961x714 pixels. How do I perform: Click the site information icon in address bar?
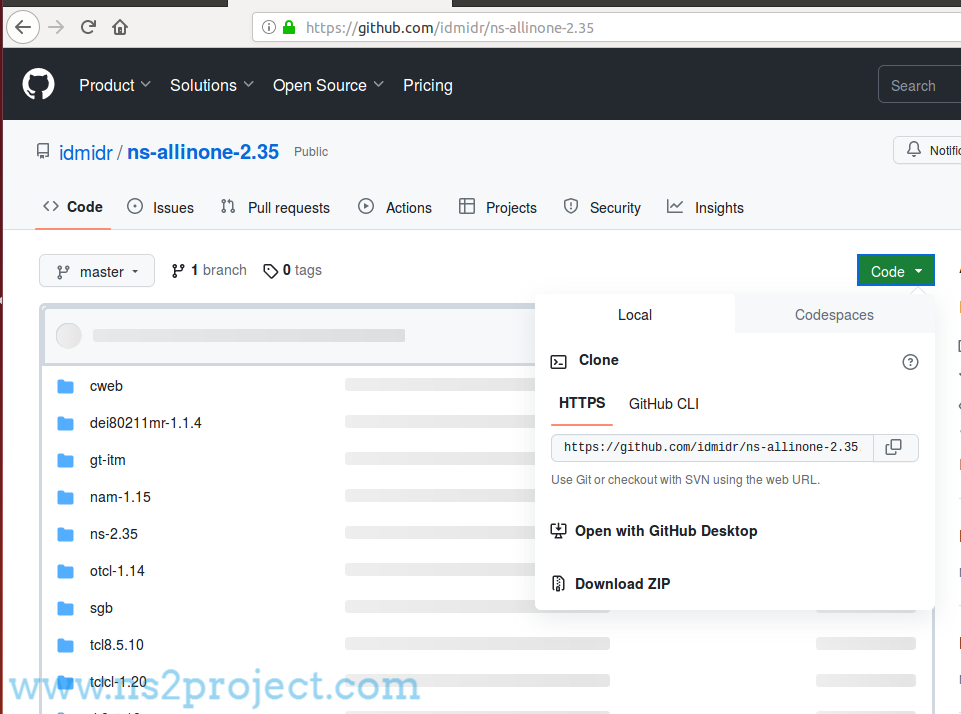[x=268, y=28]
